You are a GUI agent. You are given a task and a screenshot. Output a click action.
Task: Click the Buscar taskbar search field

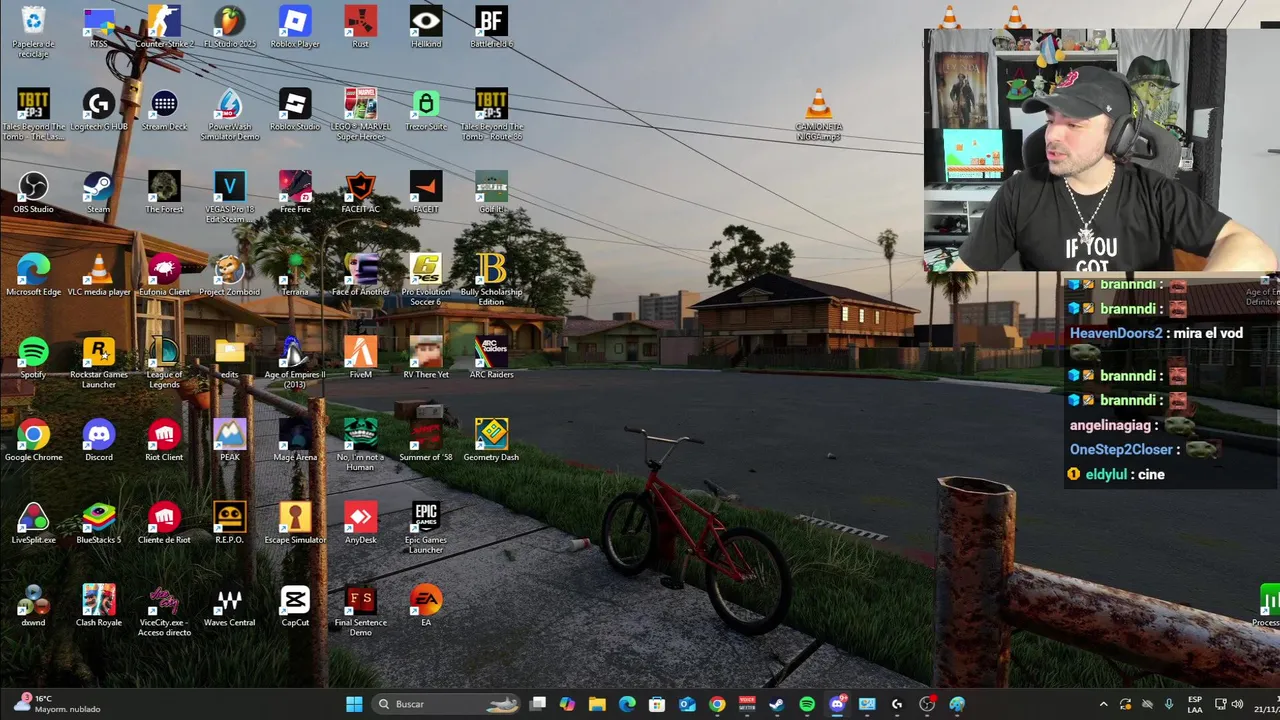444,704
